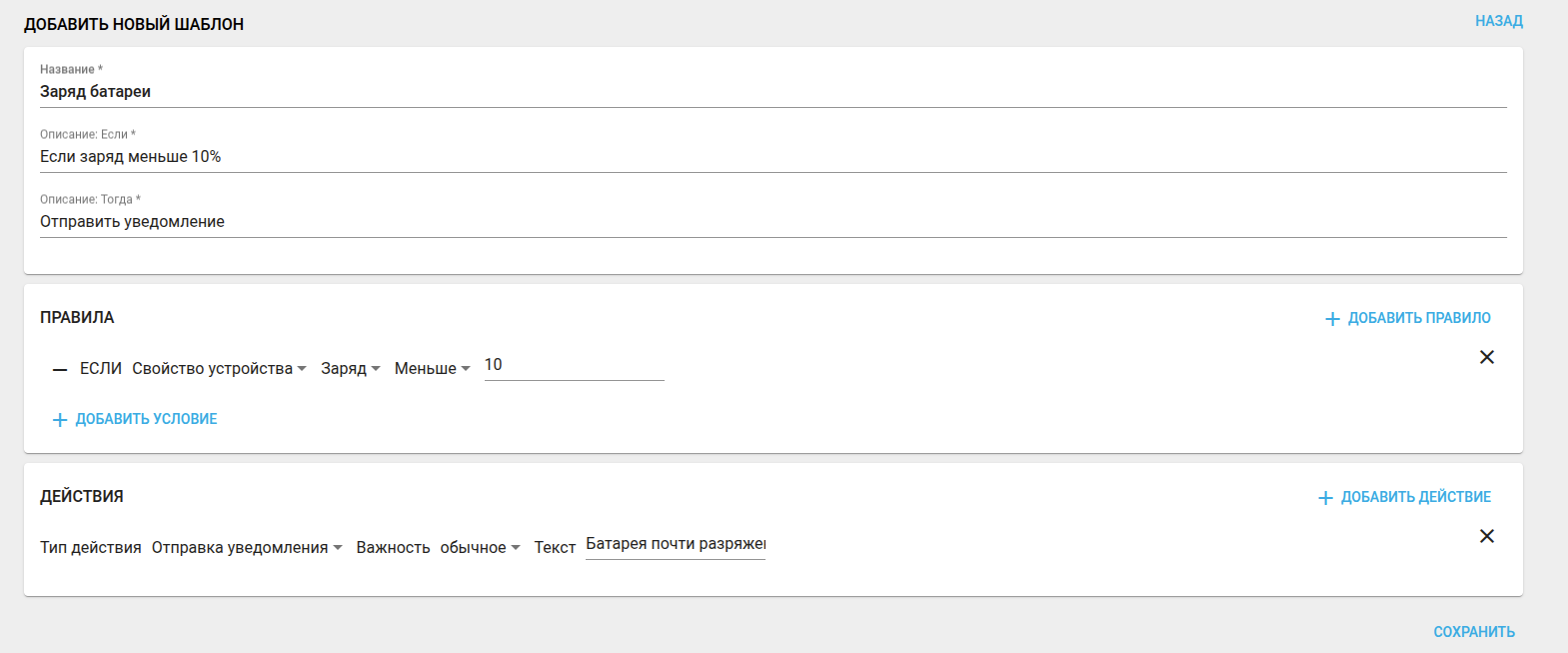Viewport: 1568px width, 653px height.
Task: Delete rule with the X icon
Action: click(x=1486, y=357)
